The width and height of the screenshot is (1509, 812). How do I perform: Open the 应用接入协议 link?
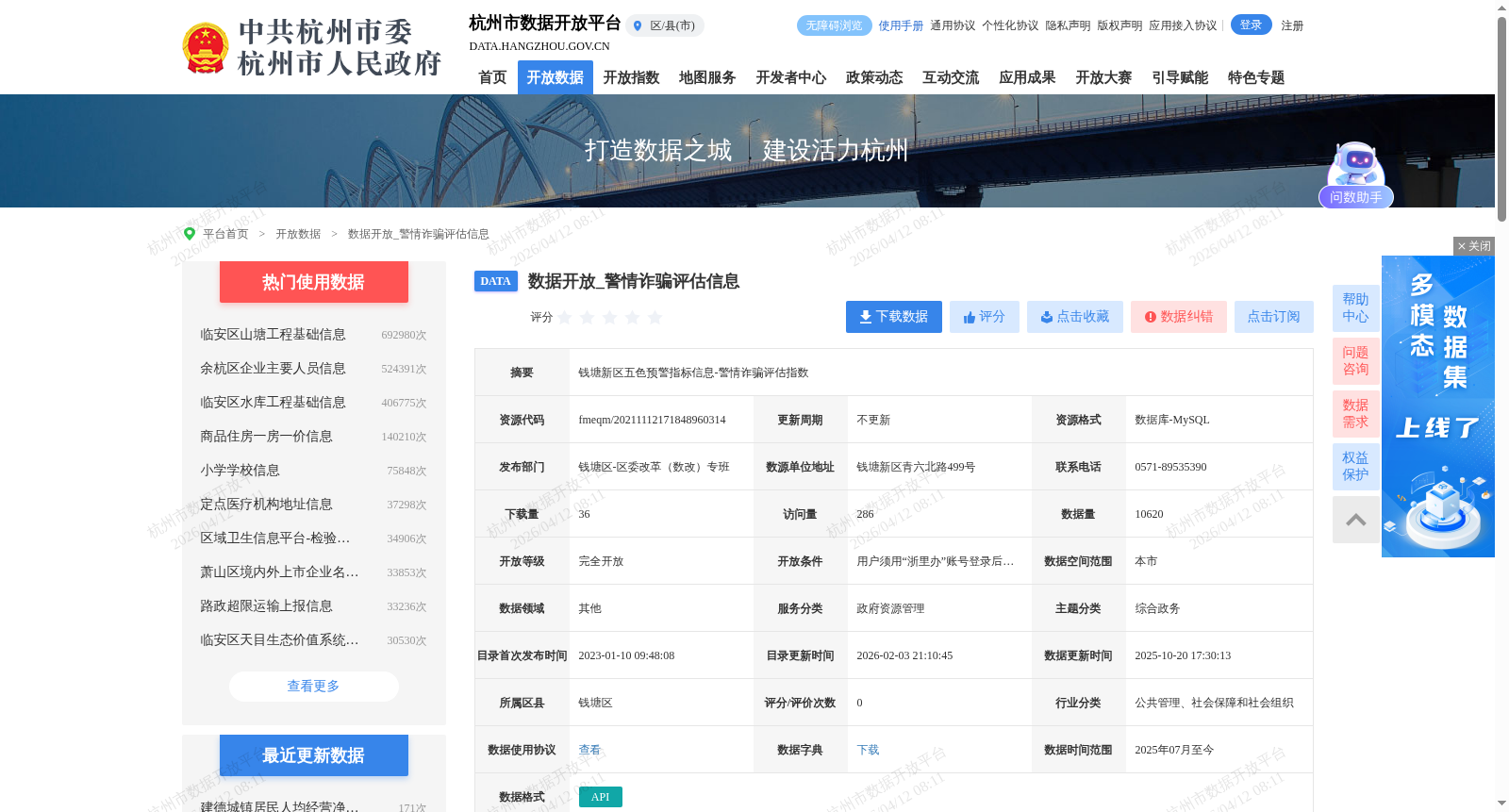click(x=1183, y=25)
